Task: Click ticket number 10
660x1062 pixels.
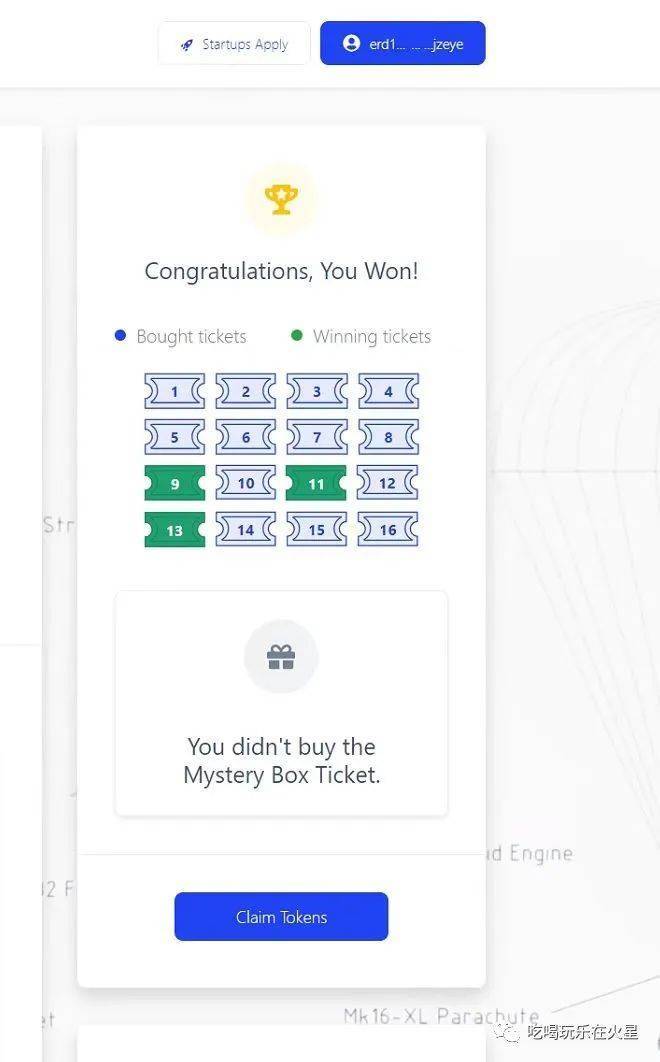Action: tap(246, 484)
